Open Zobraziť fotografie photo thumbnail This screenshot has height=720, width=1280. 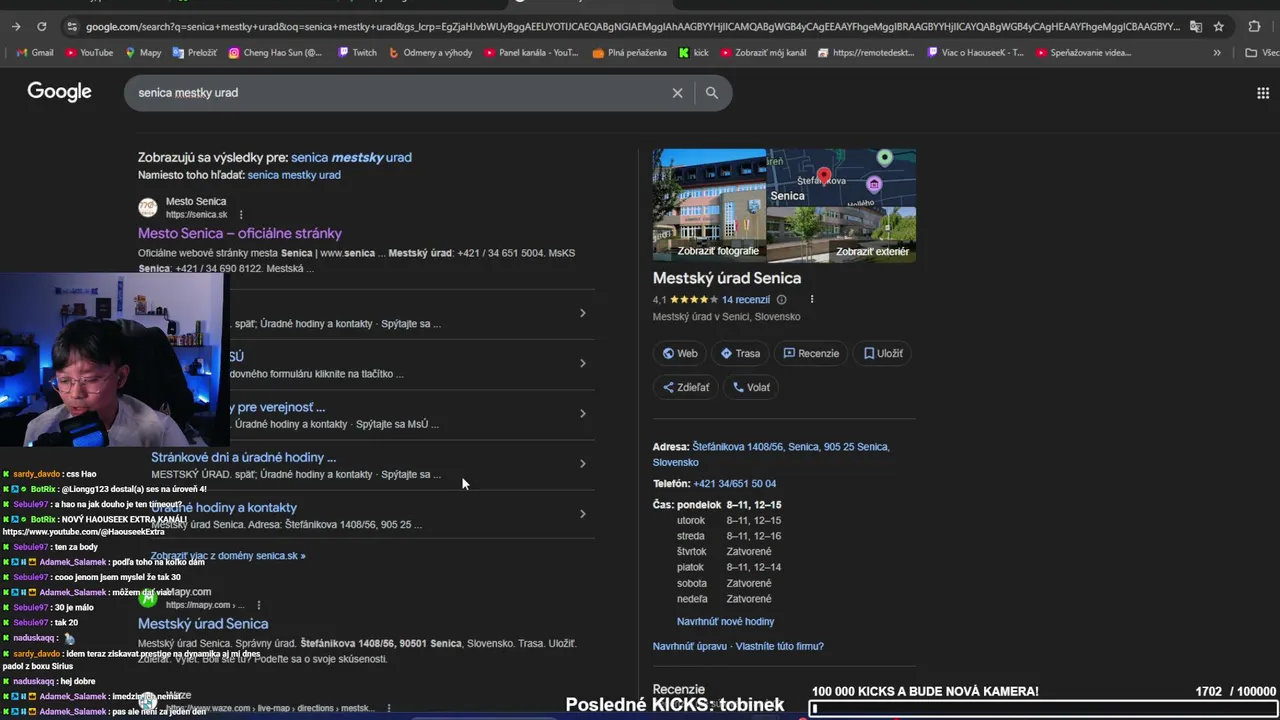click(709, 205)
